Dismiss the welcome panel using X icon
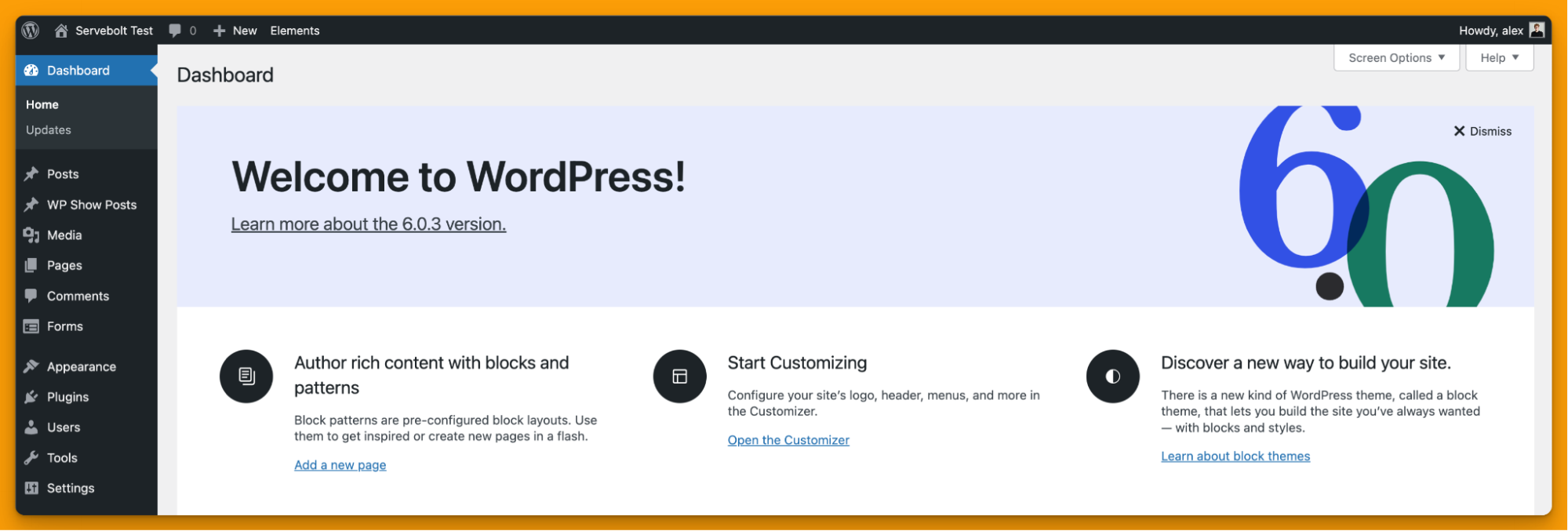This screenshot has height=531, width=1568. click(x=1459, y=131)
